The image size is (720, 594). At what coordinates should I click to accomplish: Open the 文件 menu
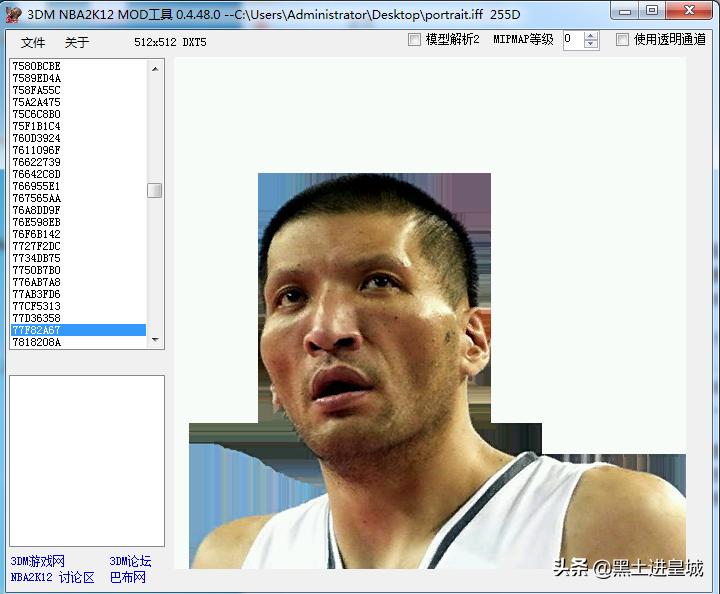(33, 43)
